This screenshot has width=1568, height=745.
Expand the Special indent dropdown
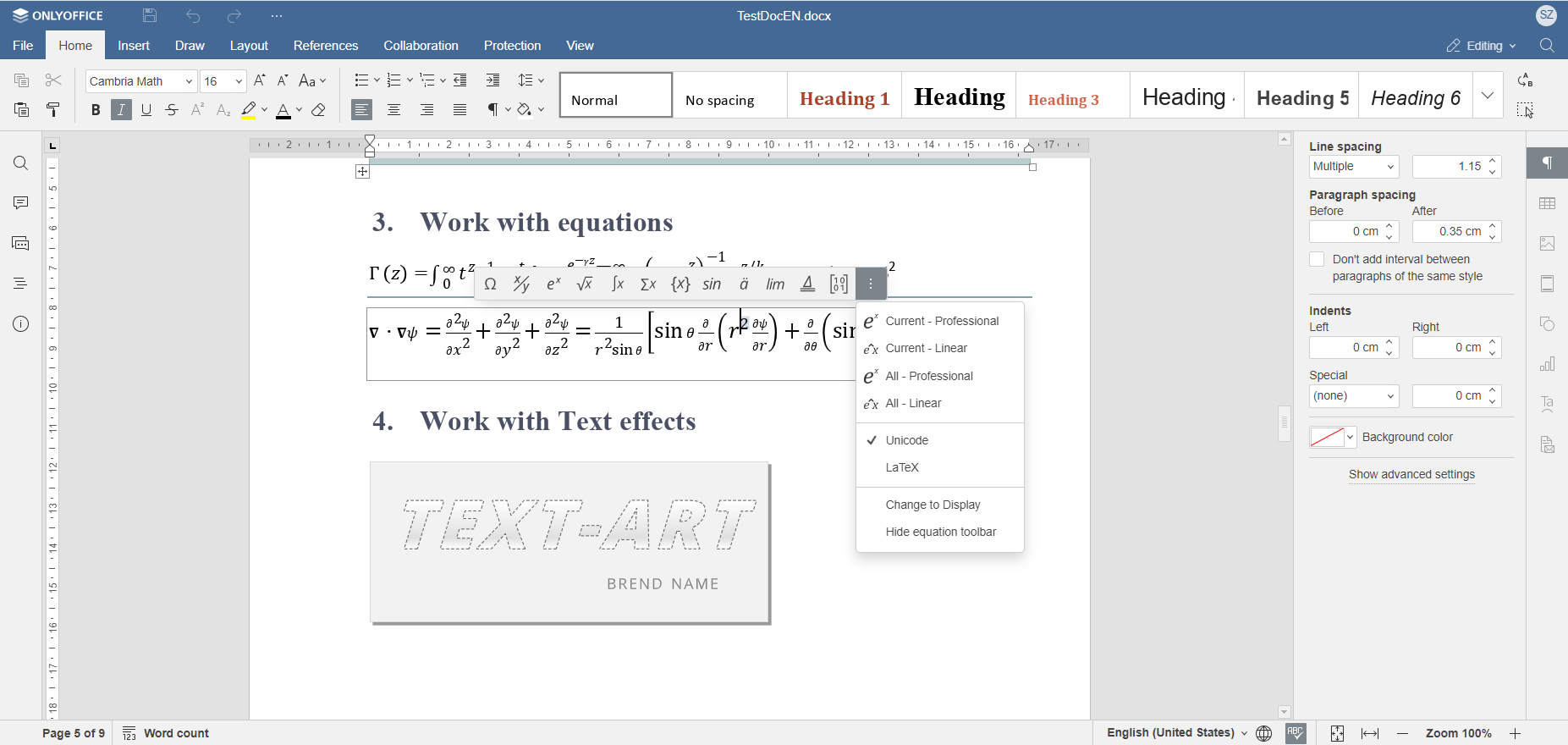tap(1353, 396)
